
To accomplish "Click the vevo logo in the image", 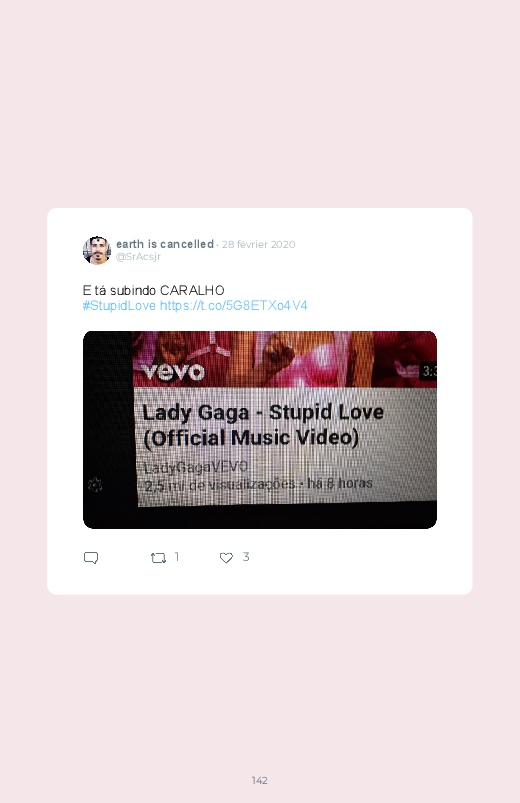I will click(174, 372).
